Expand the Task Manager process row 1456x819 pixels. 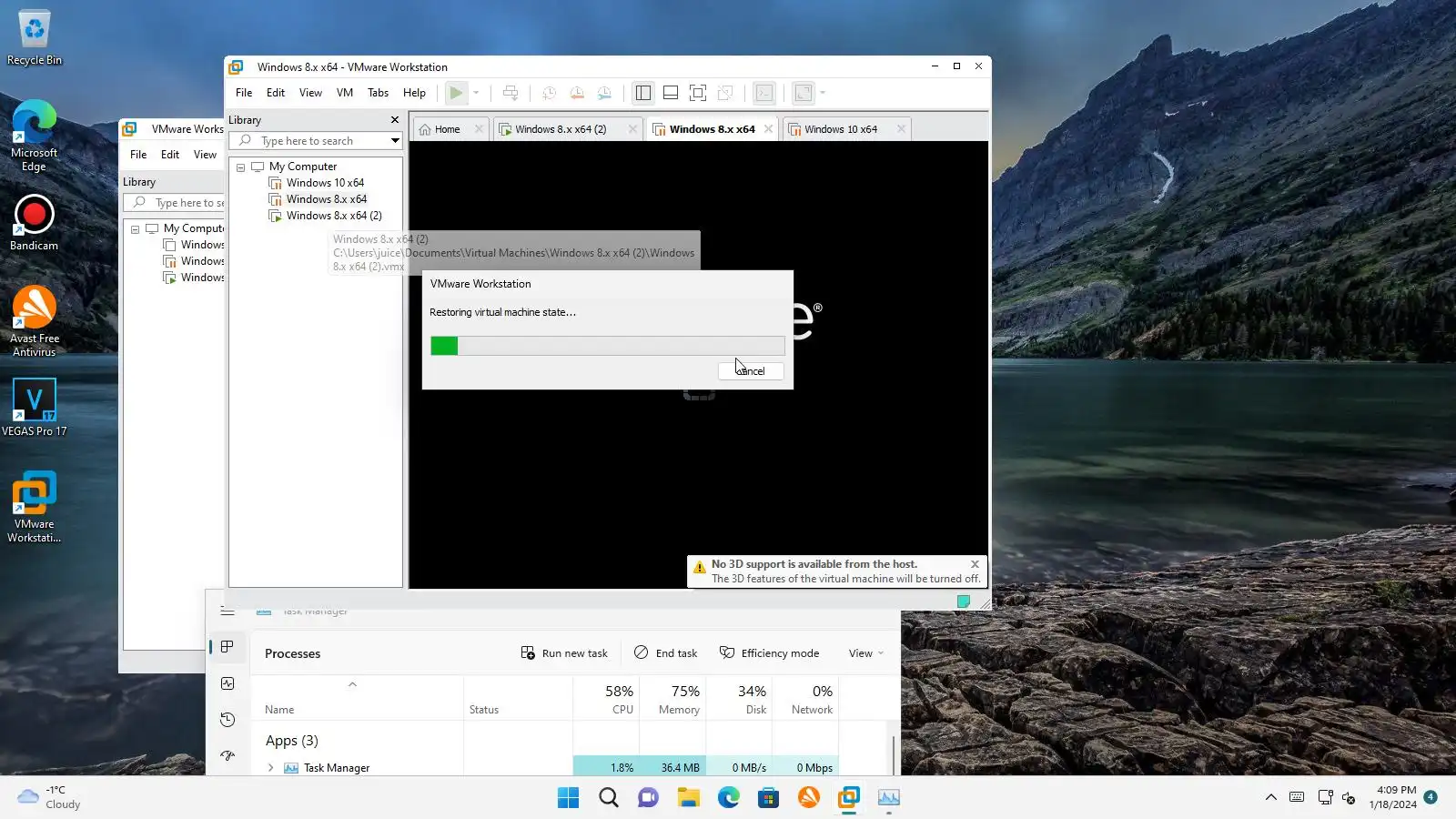[x=270, y=768]
